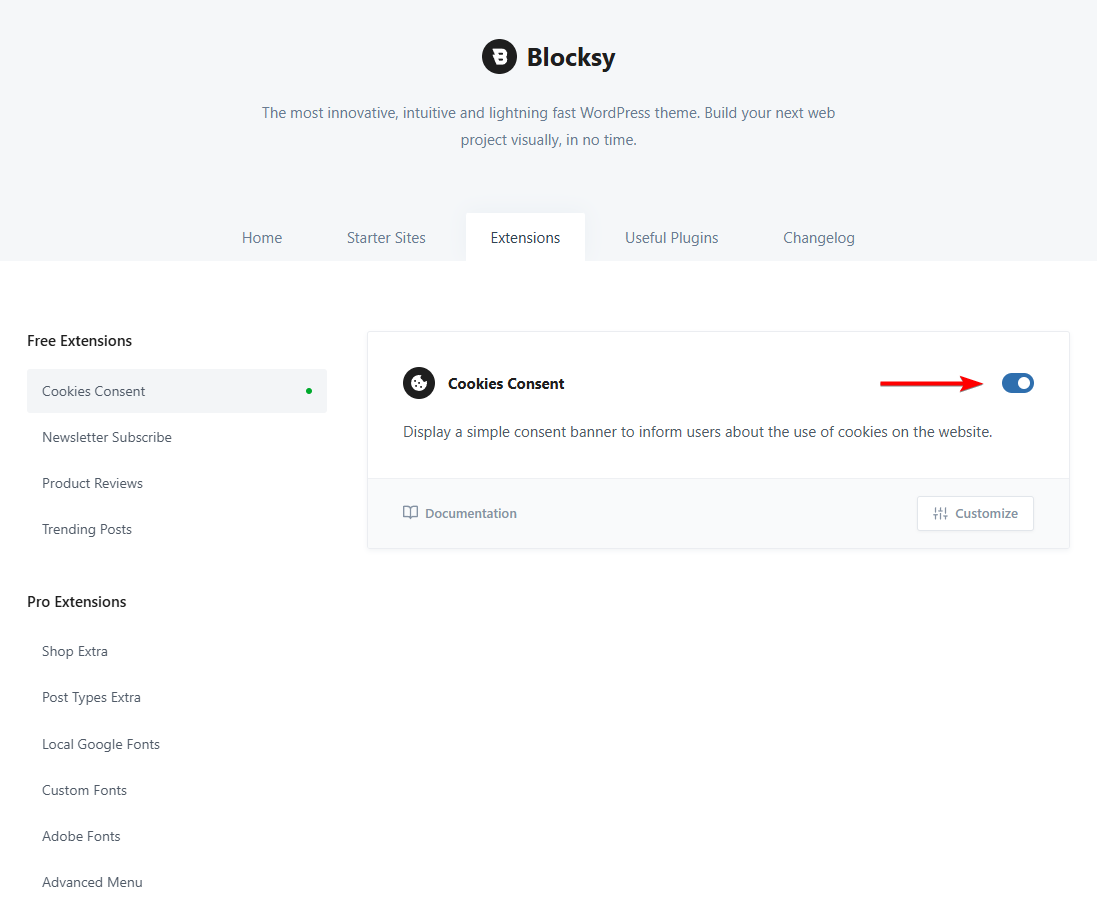Click the Blocksy logo icon
Screen dimensions: 1097x905
click(499, 57)
